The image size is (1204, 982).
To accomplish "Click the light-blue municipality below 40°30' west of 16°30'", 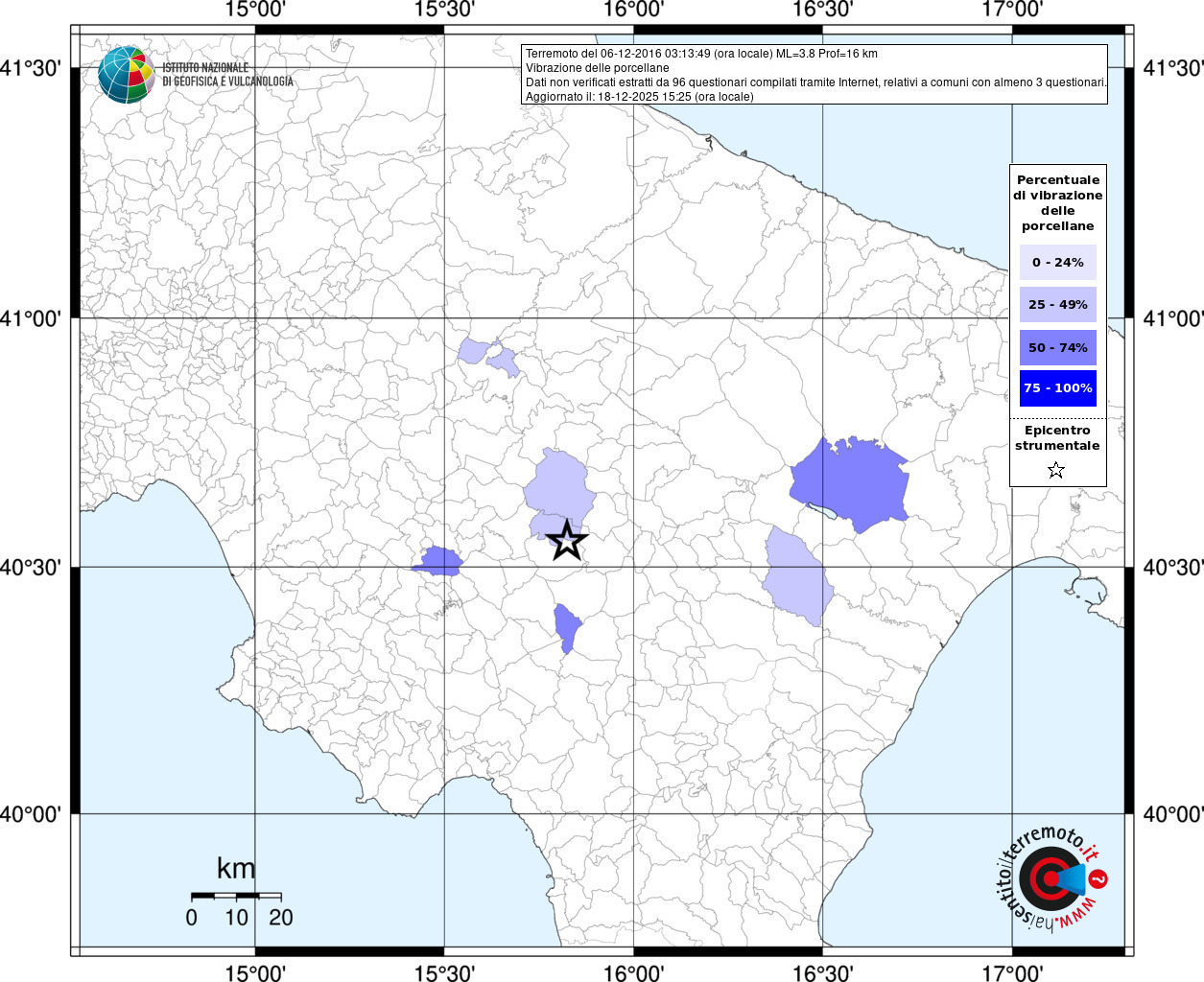I will pyautogui.click(x=798, y=575).
